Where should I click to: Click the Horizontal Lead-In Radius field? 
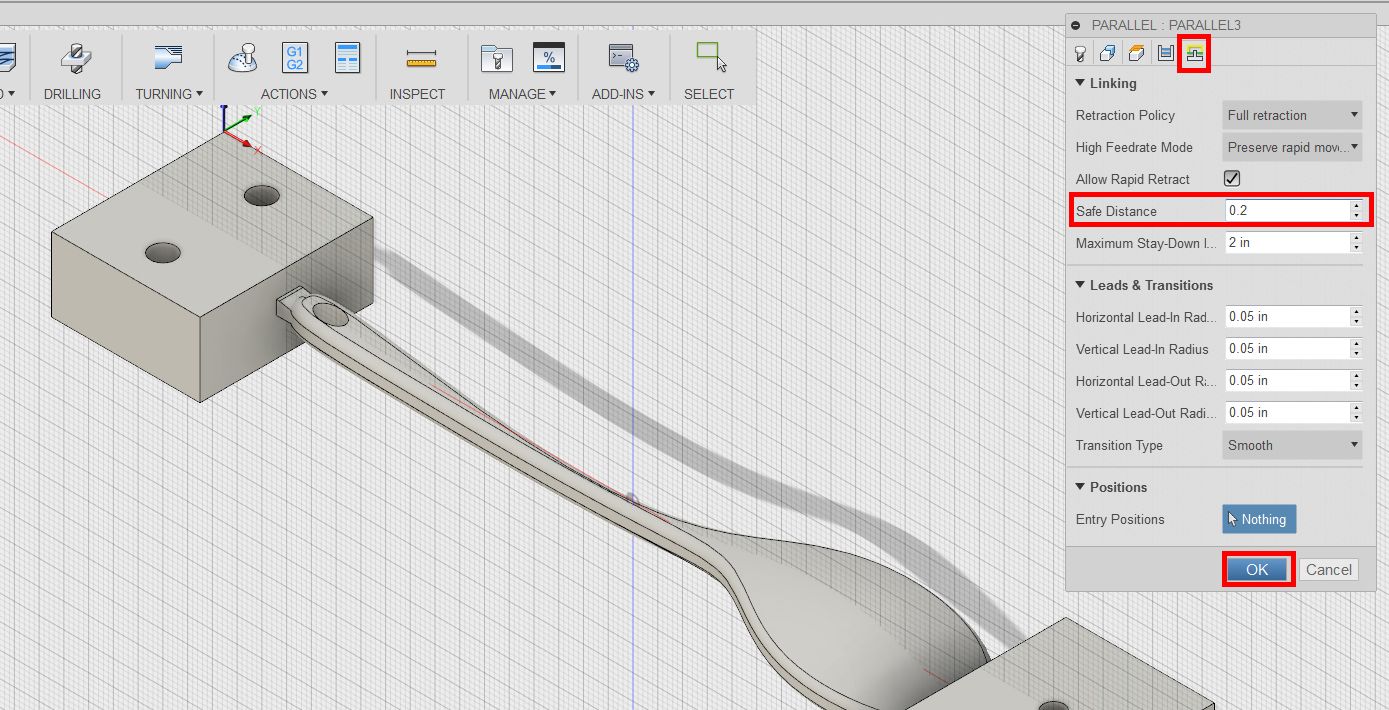[1286, 317]
